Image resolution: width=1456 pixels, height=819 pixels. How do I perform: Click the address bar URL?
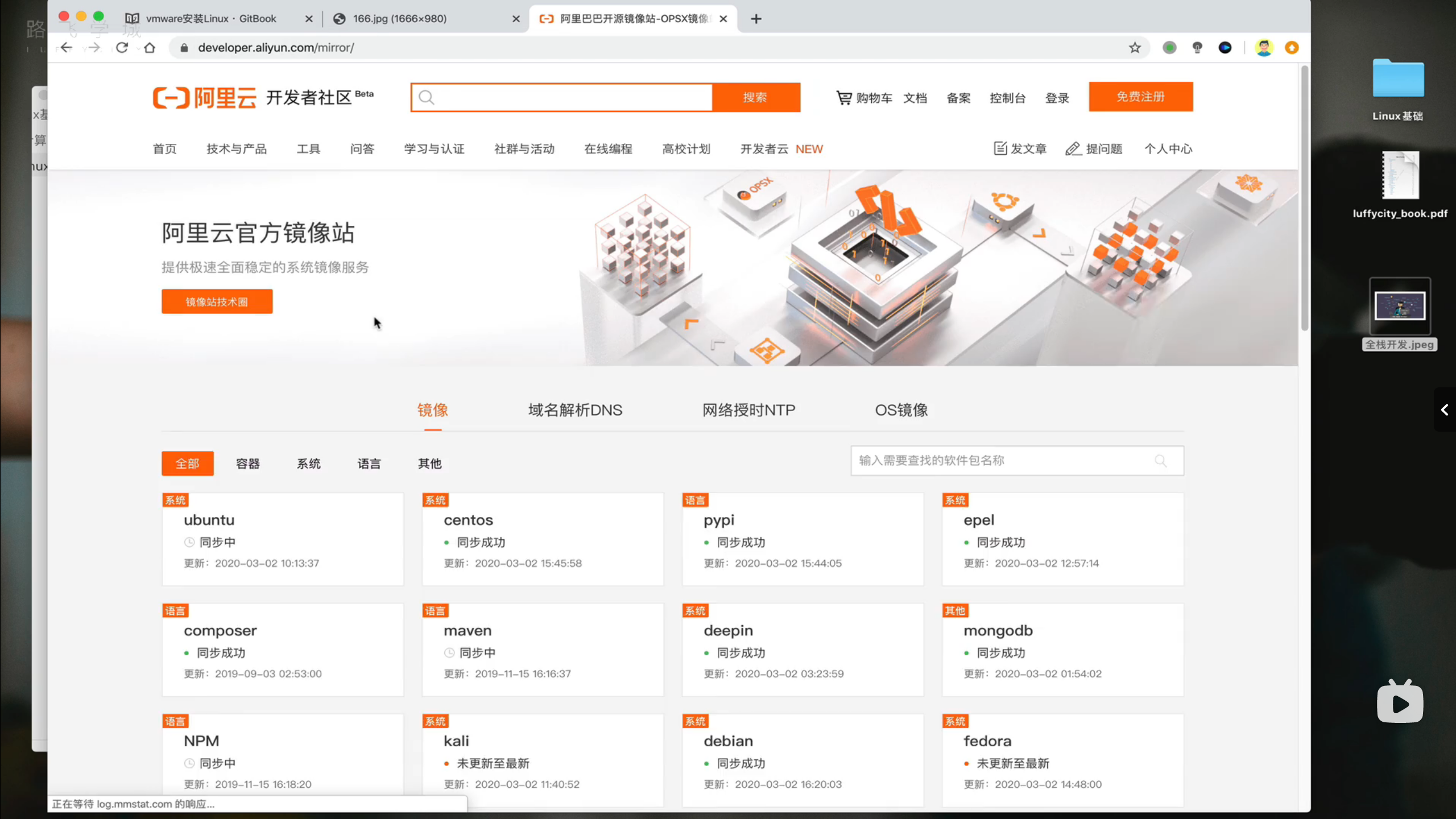point(276,48)
